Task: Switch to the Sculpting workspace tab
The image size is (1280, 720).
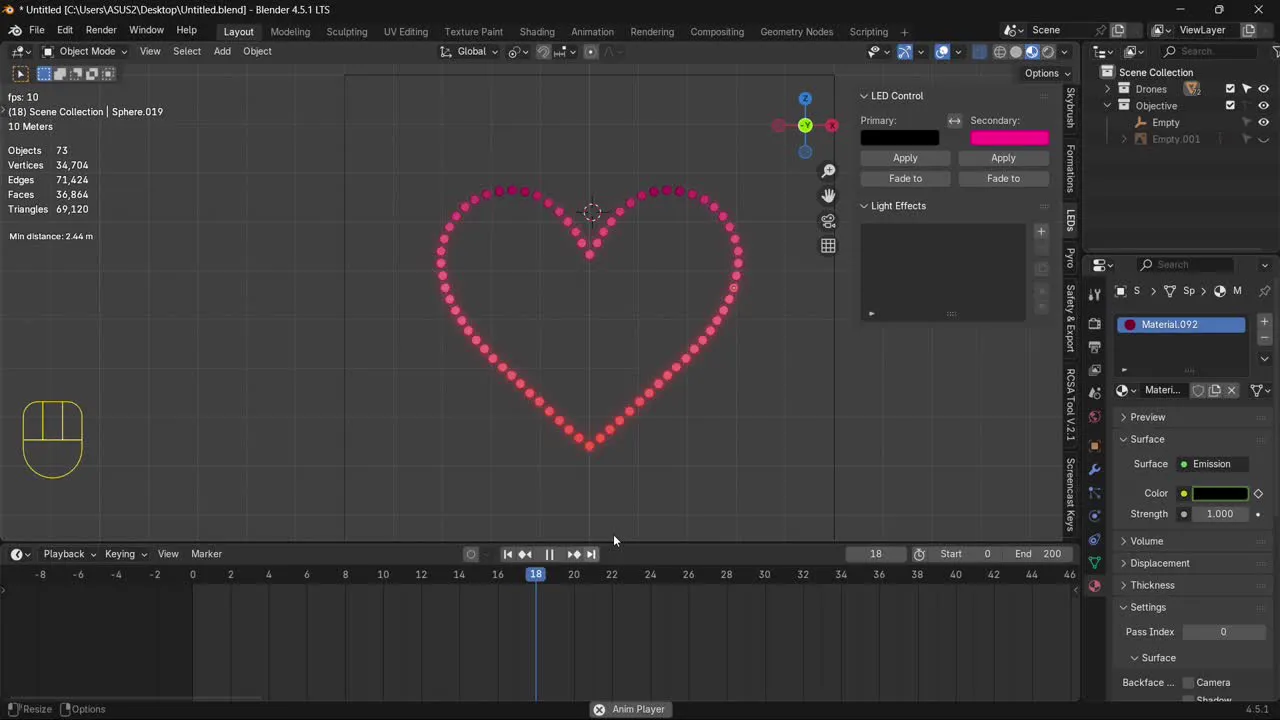Action: pos(347,32)
